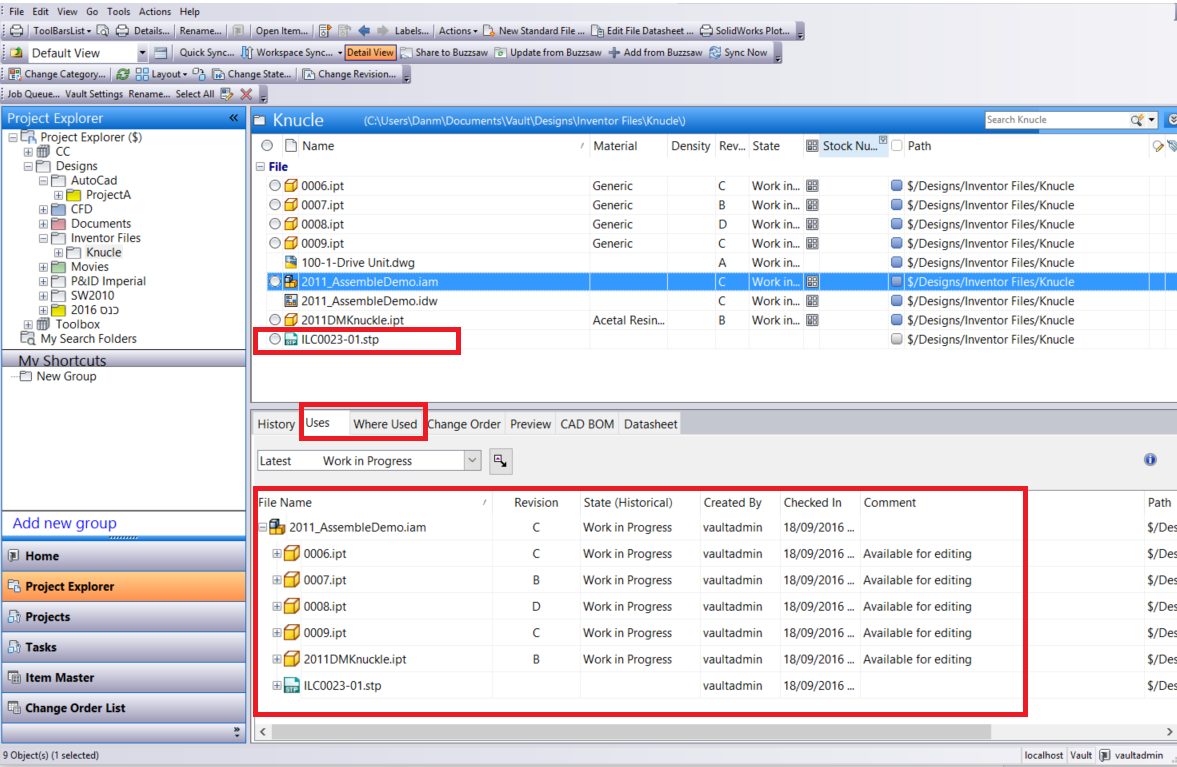The width and height of the screenshot is (1177, 767).
Task: Click the header radio circle left of Name
Action: click(x=267, y=146)
